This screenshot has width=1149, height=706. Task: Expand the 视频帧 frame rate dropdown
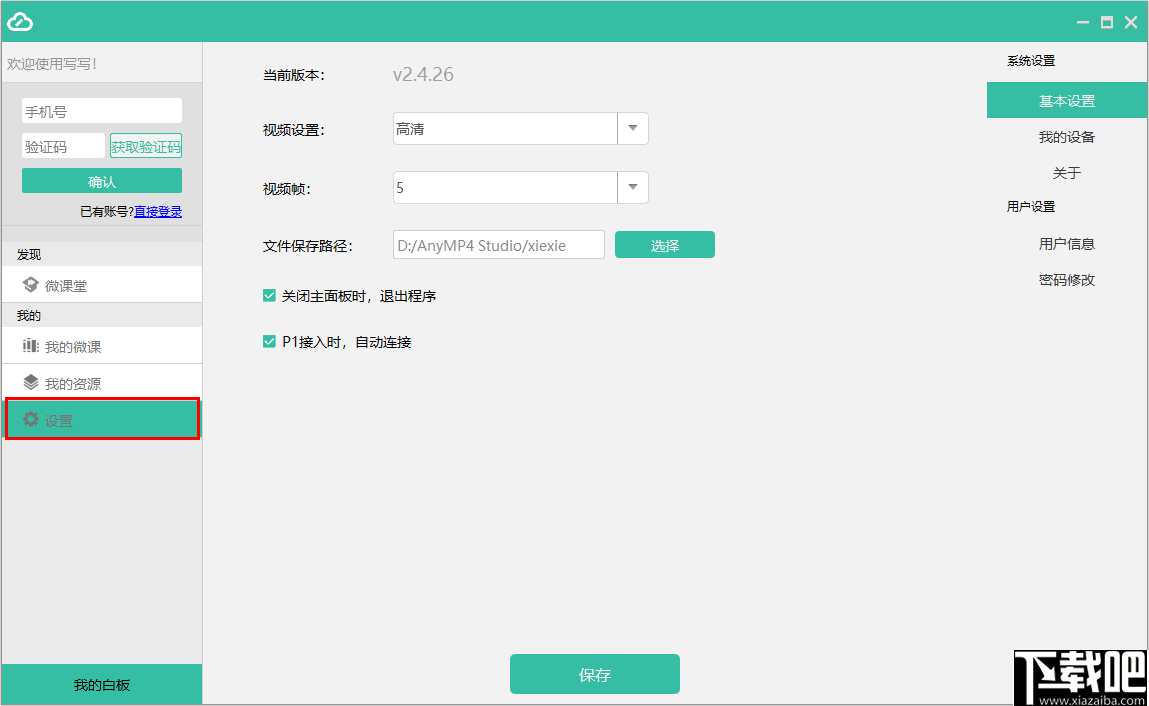pyautogui.click(x=633, y=187)
